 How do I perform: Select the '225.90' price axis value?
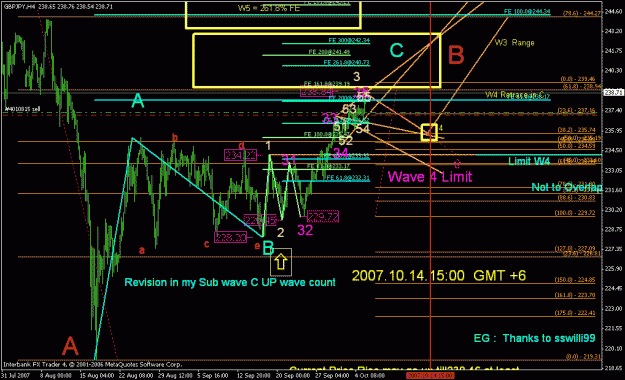click(614, 269)
